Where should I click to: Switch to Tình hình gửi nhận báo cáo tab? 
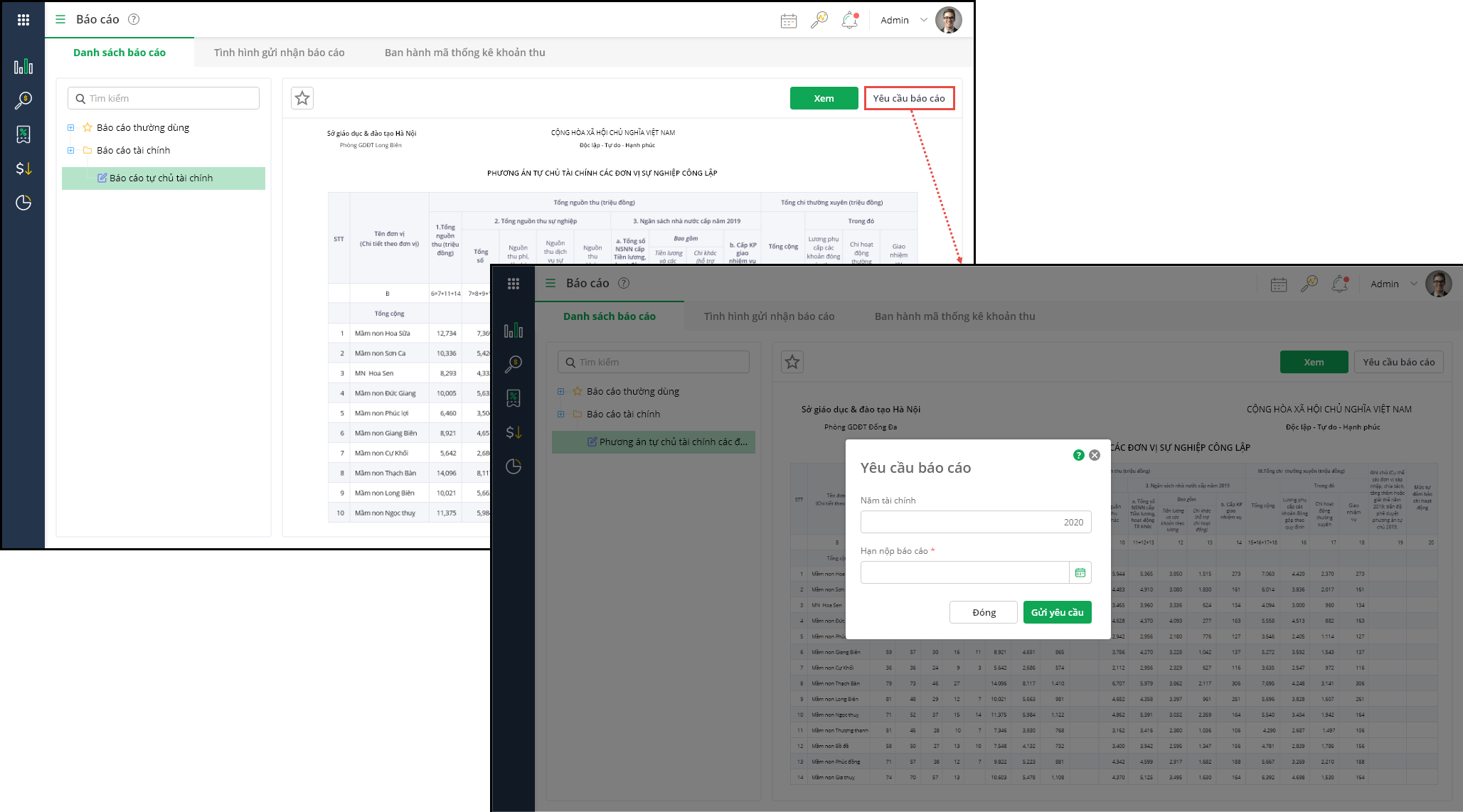[279, 53]
